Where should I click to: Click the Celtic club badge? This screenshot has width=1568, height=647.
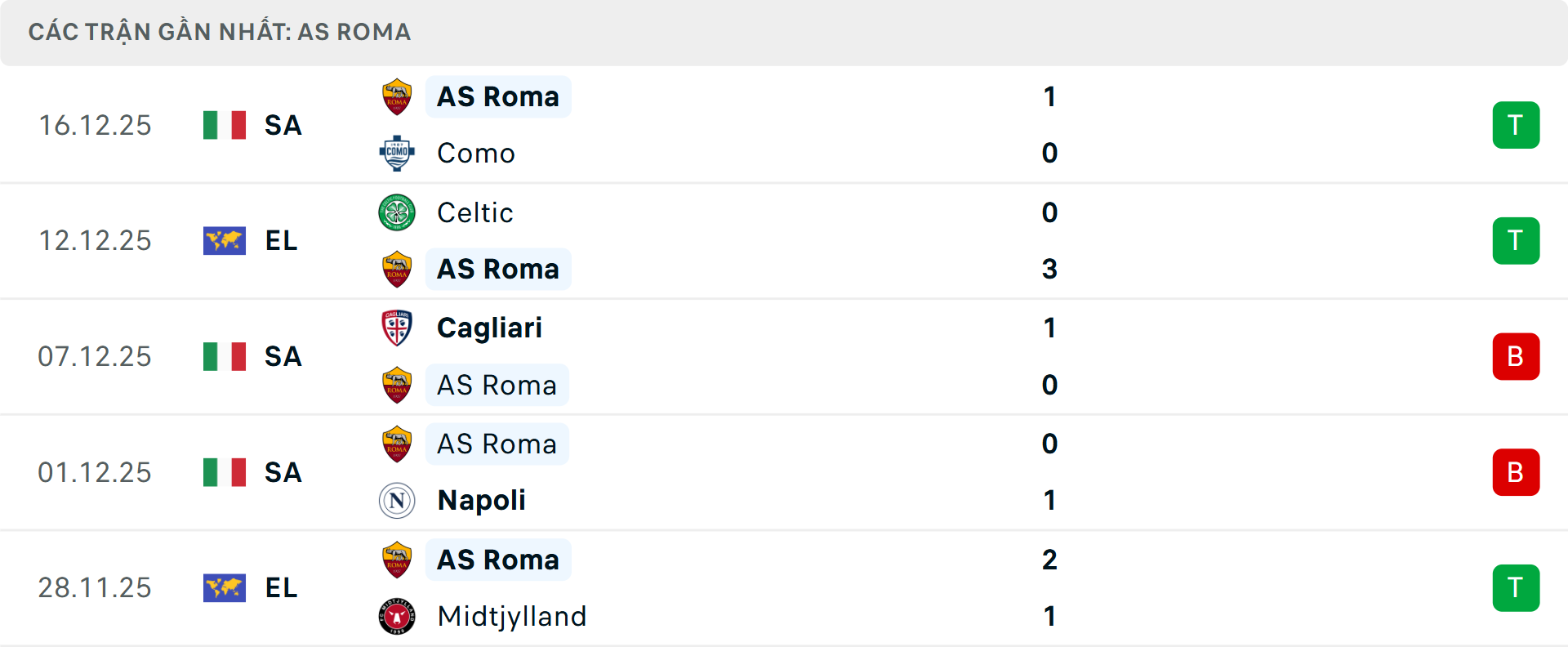pyautogui.click(x=397, y=212)
